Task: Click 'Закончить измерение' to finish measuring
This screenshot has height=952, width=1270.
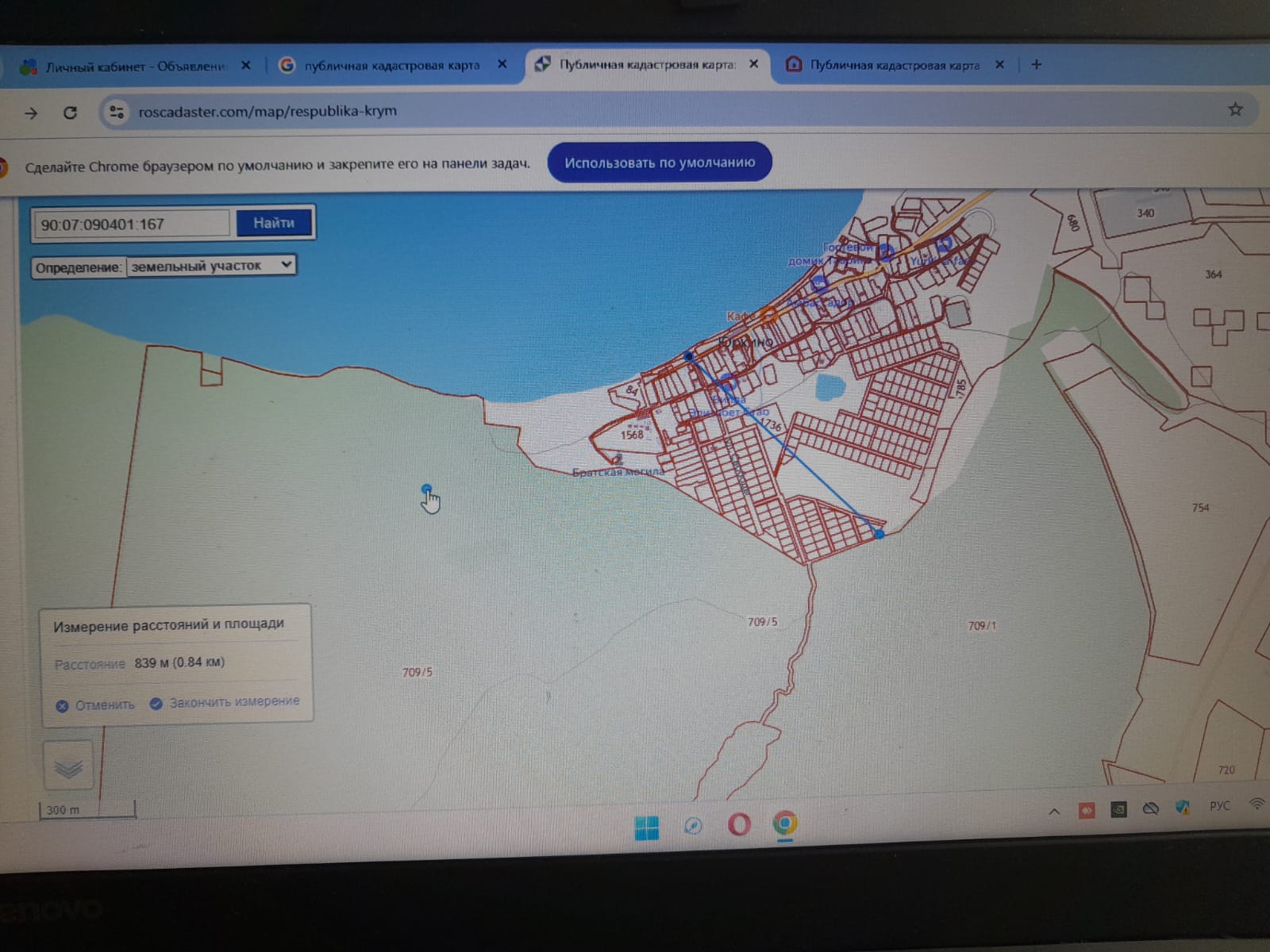Action: (x=233, y=702)
